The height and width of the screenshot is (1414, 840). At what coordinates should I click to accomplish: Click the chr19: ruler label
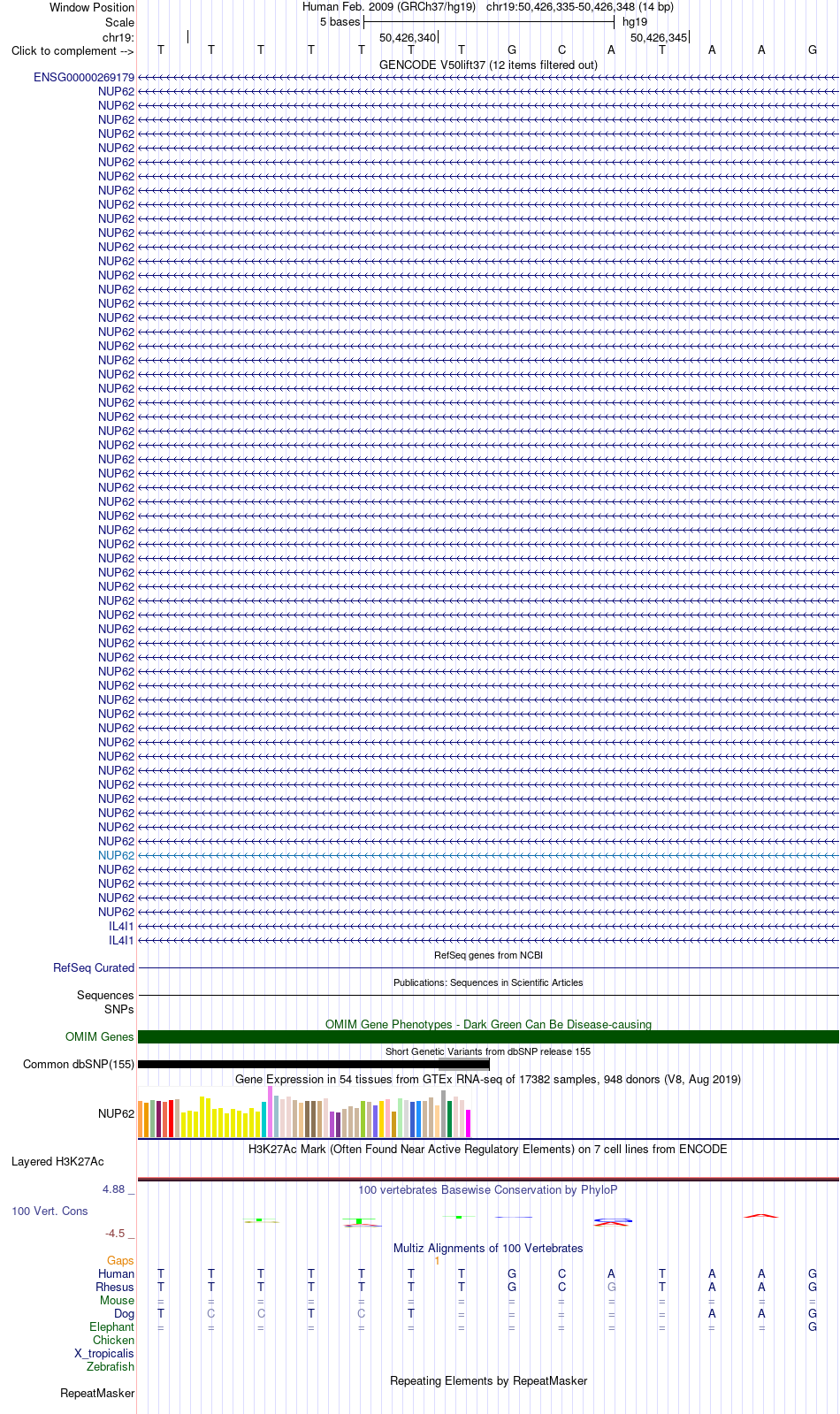point(118,38)
